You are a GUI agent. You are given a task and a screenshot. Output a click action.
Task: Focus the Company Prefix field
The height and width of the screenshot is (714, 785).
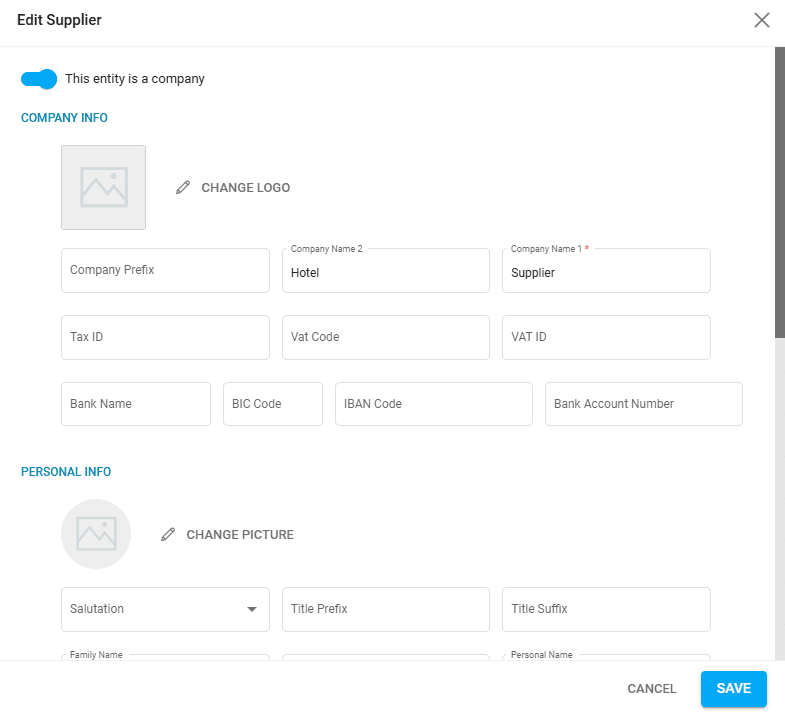(165, 271)
